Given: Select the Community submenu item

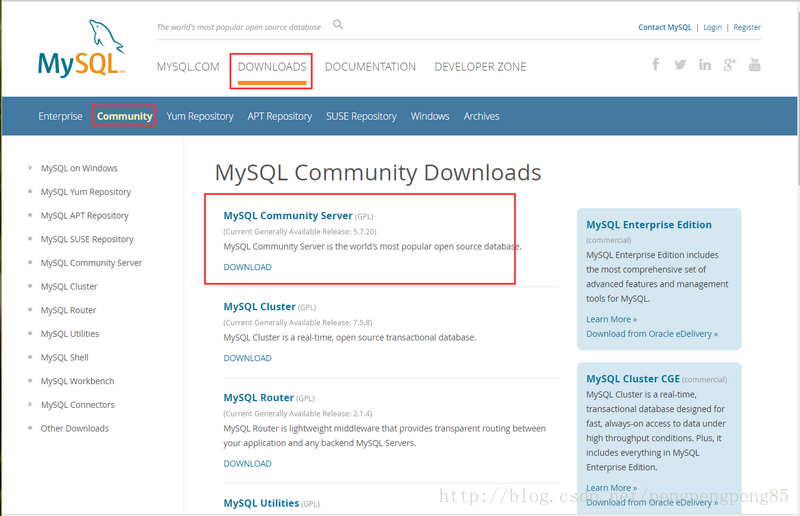Looking at the screenshot, I should (x=124, y=116).
